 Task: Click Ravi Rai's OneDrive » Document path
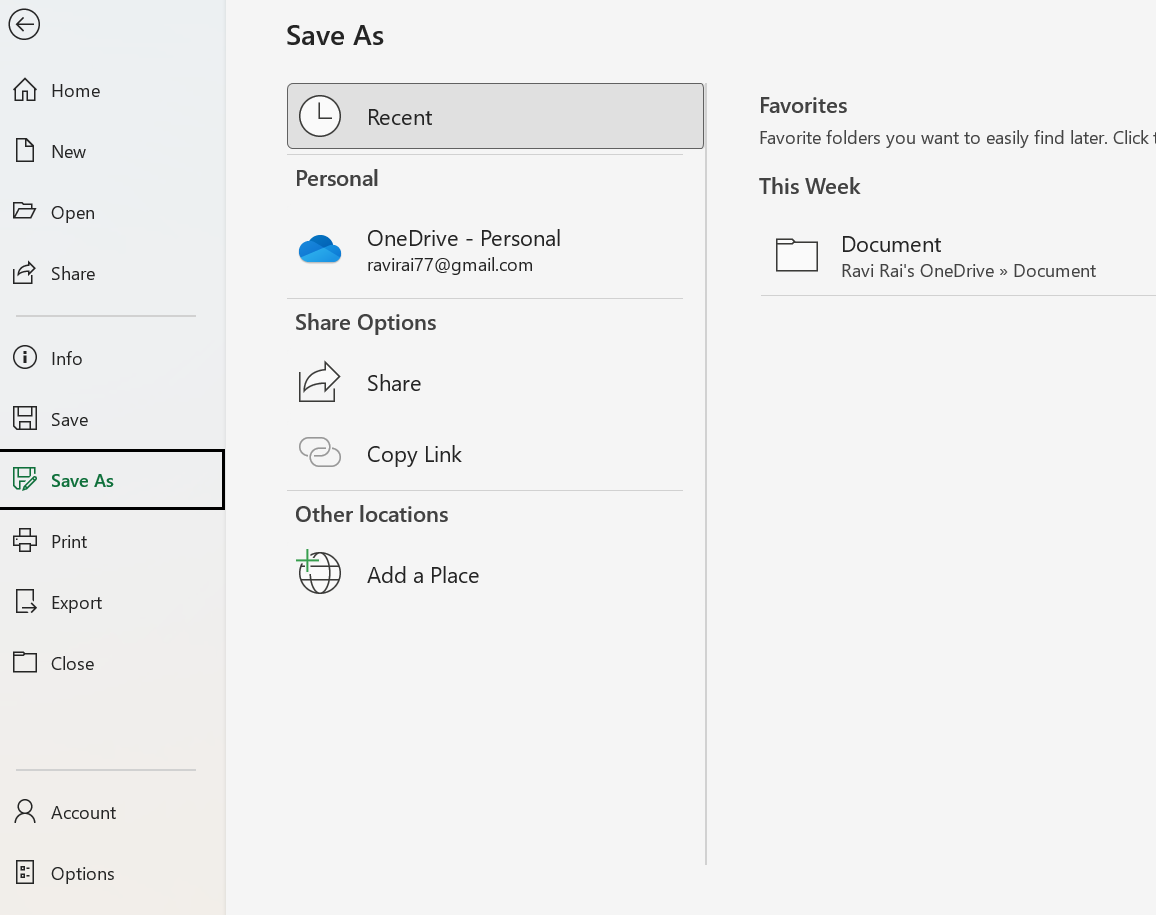968,271
